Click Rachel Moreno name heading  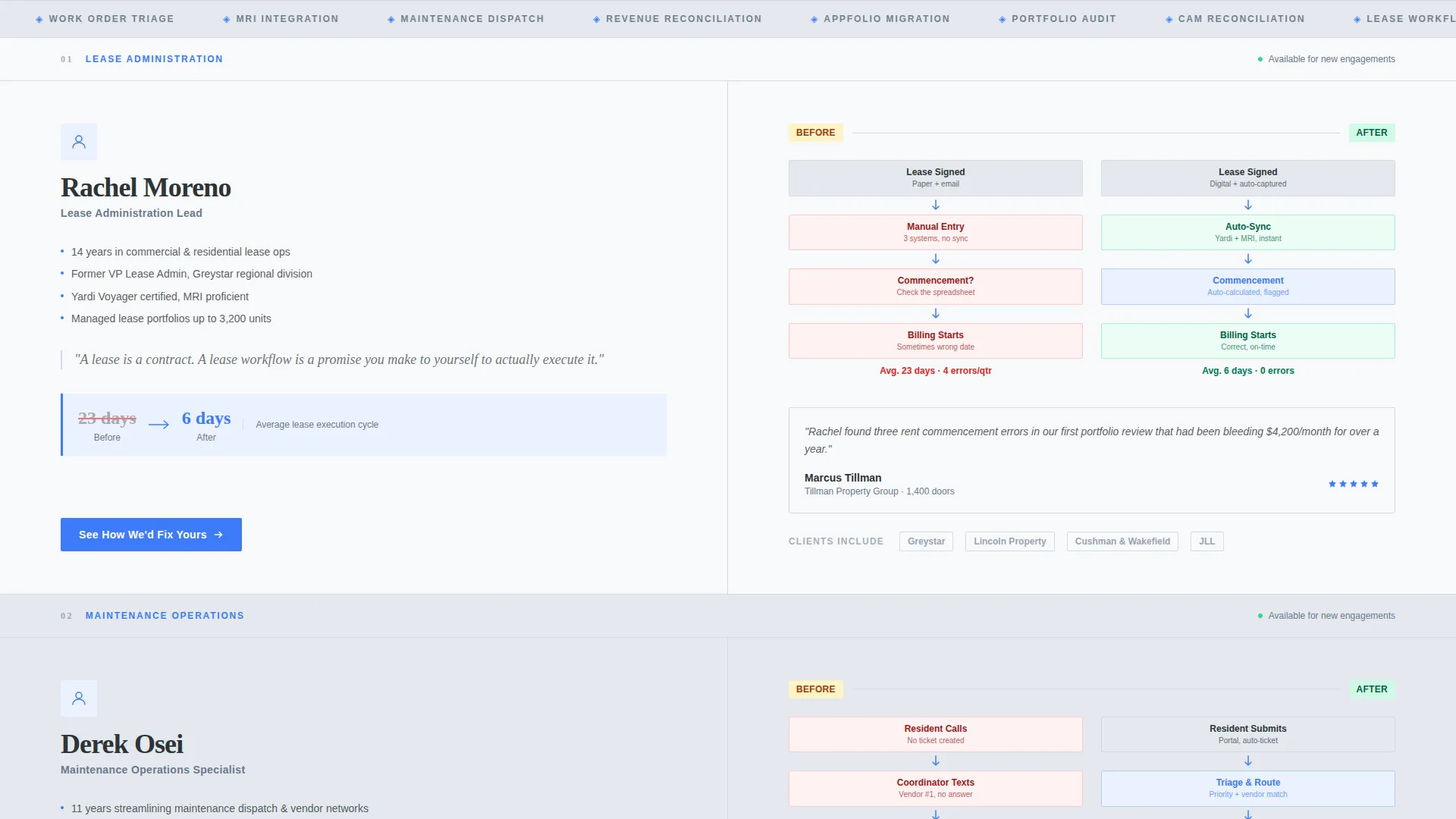(146, 187)
